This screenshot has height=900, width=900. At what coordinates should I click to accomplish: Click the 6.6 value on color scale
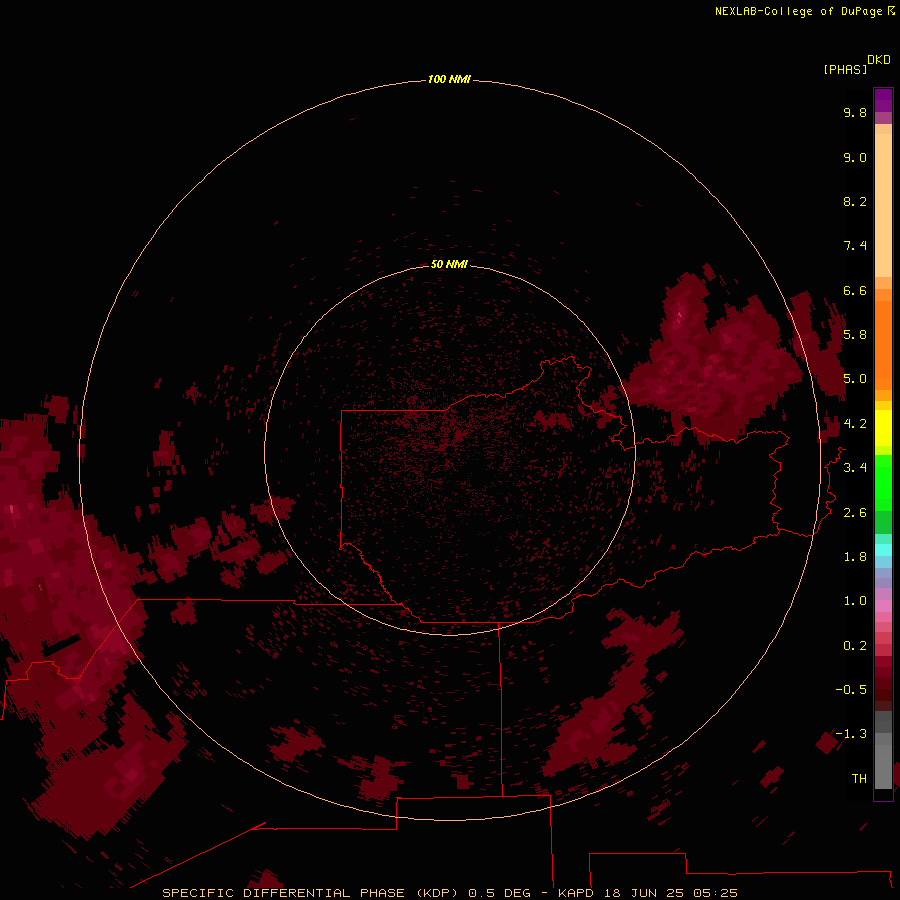pos(855,290)
